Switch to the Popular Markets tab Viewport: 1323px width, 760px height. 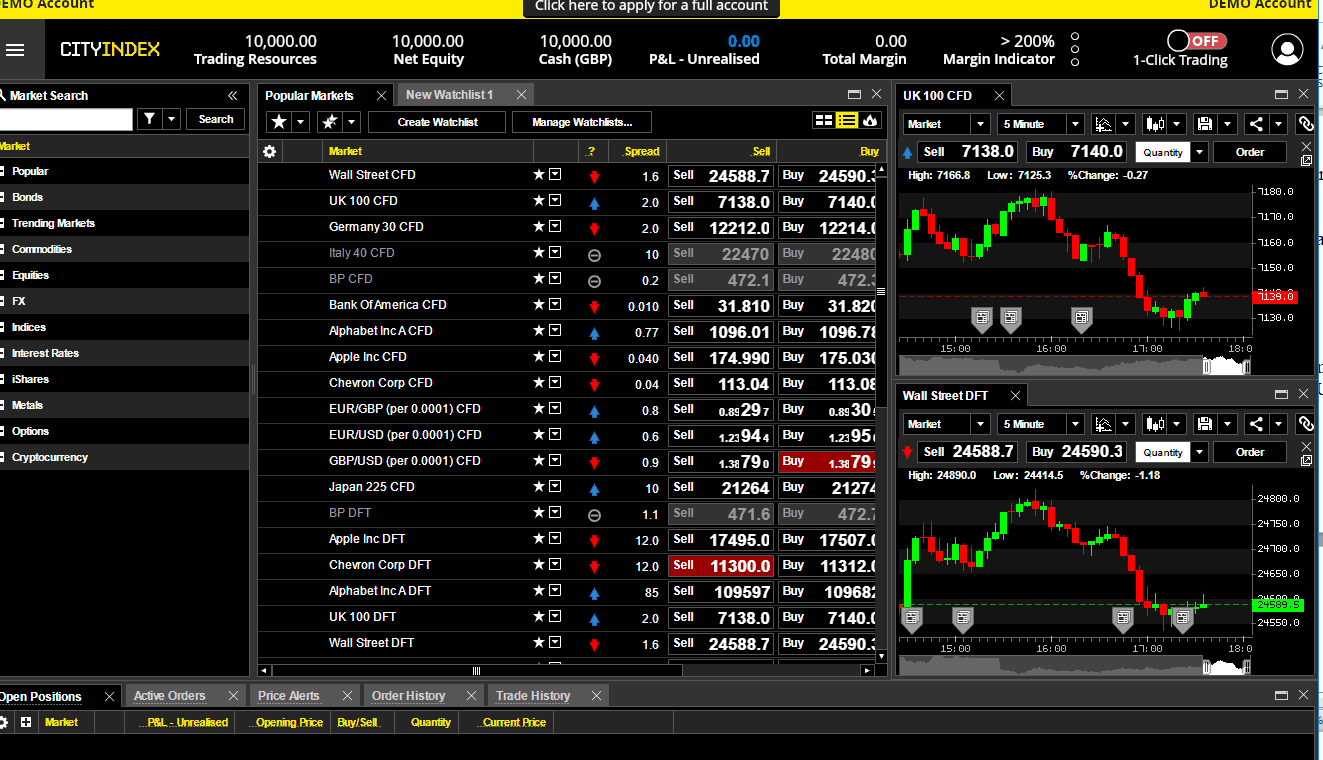[x=310, y=95]
